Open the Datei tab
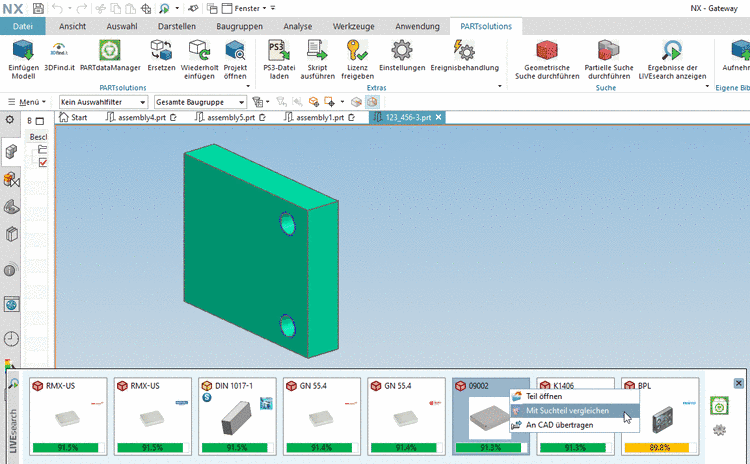 [23, 26]
